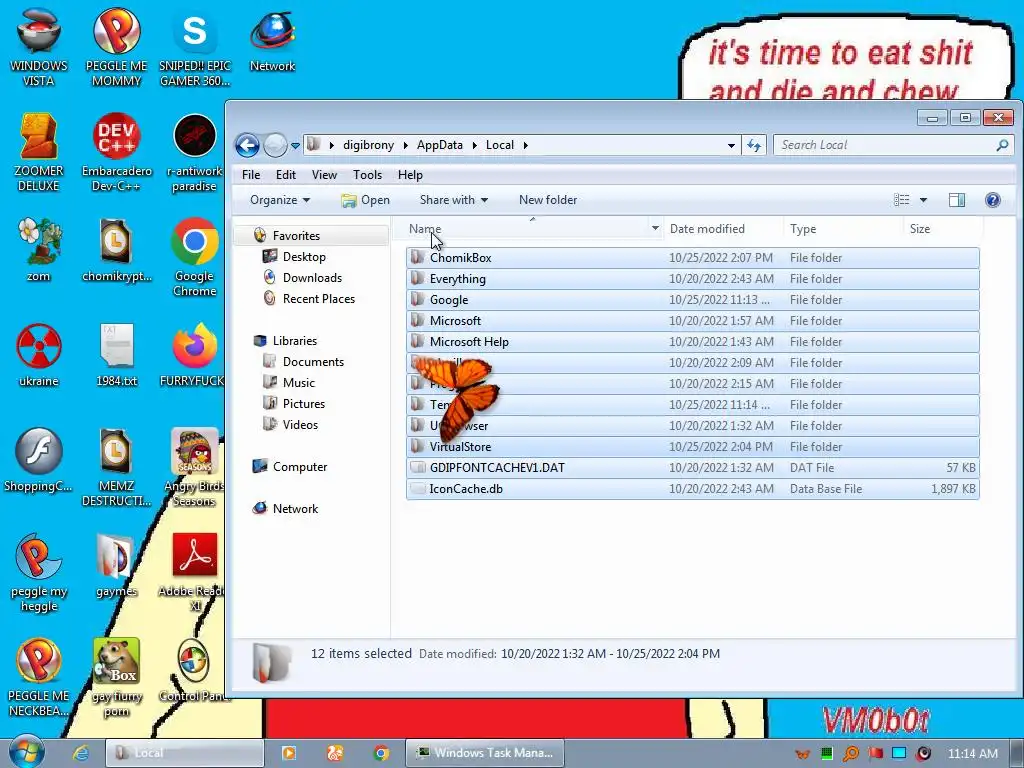Click the AppData breadcrumb in address bar

coord(440,145)
